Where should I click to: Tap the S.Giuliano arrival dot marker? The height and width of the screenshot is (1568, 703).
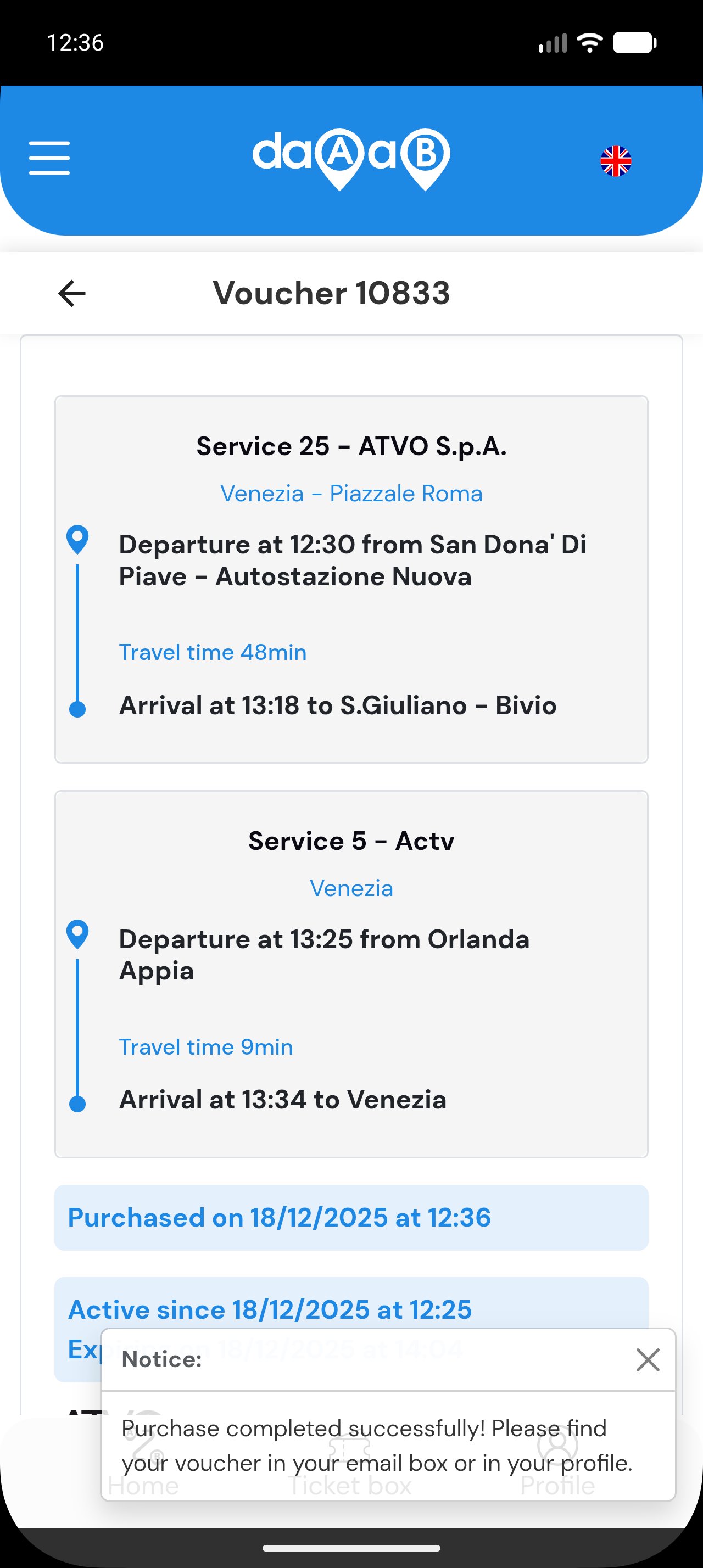click(x=77, y=709)
